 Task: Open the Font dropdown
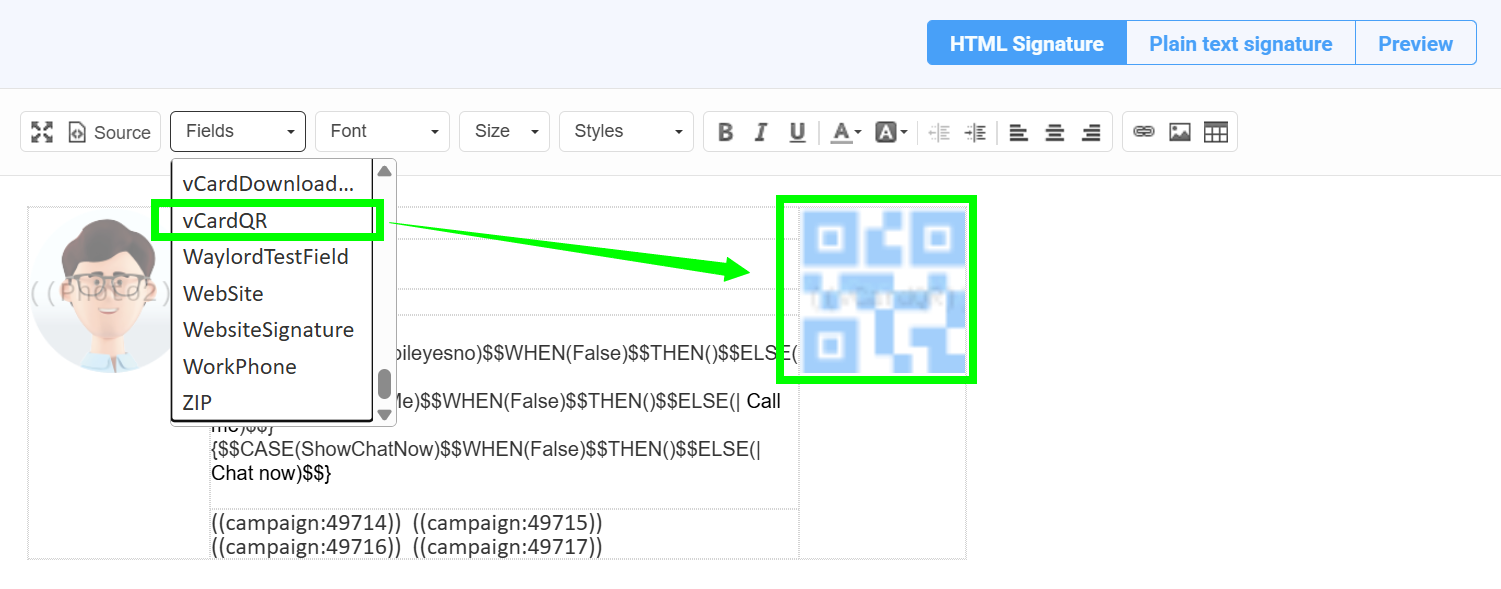383,131
